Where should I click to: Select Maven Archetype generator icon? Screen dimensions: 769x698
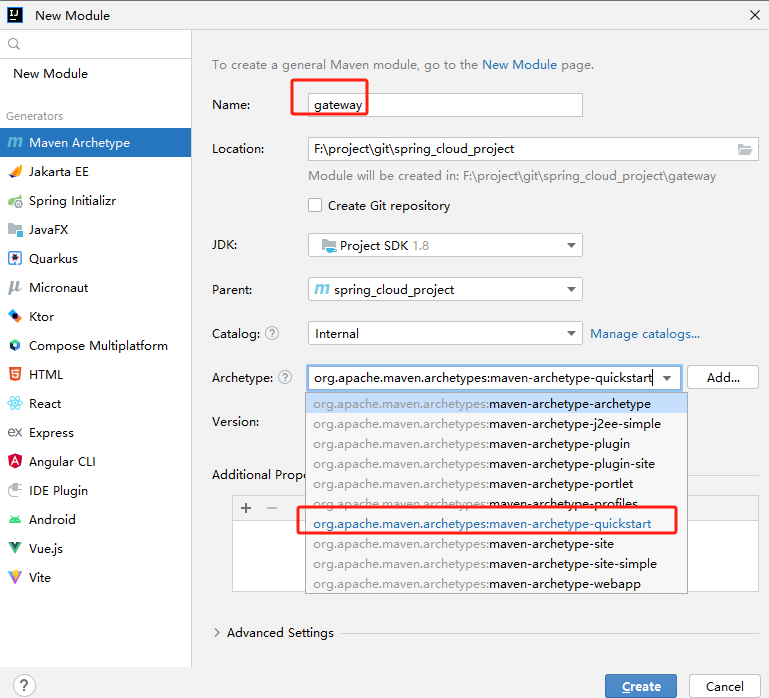tap(15, 142)
